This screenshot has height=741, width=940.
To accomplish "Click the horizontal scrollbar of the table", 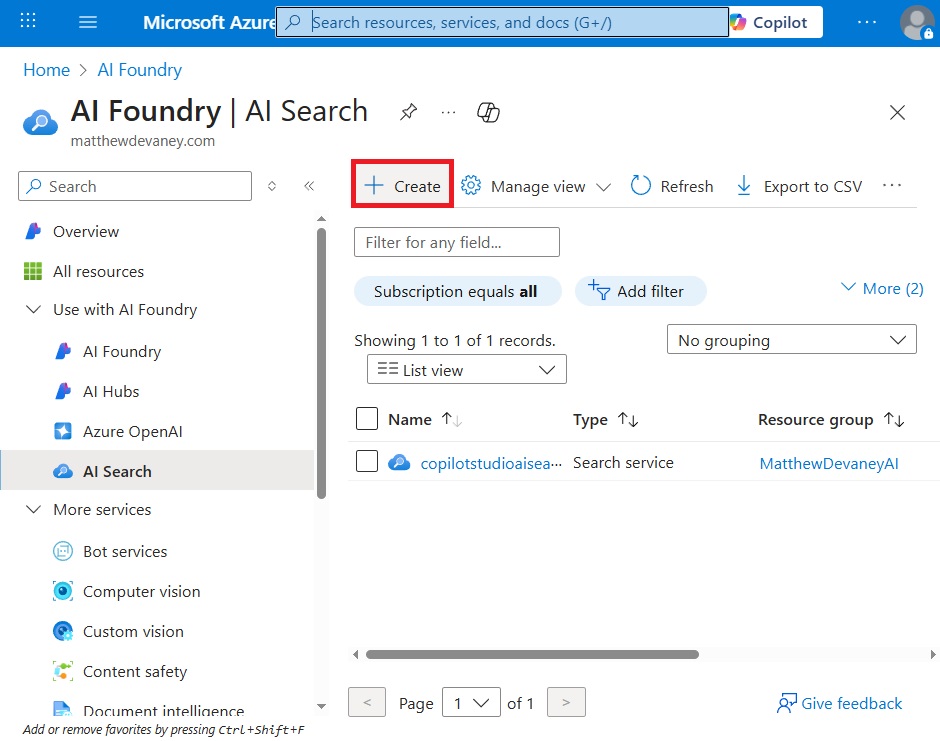I will (x=532, y=655).
